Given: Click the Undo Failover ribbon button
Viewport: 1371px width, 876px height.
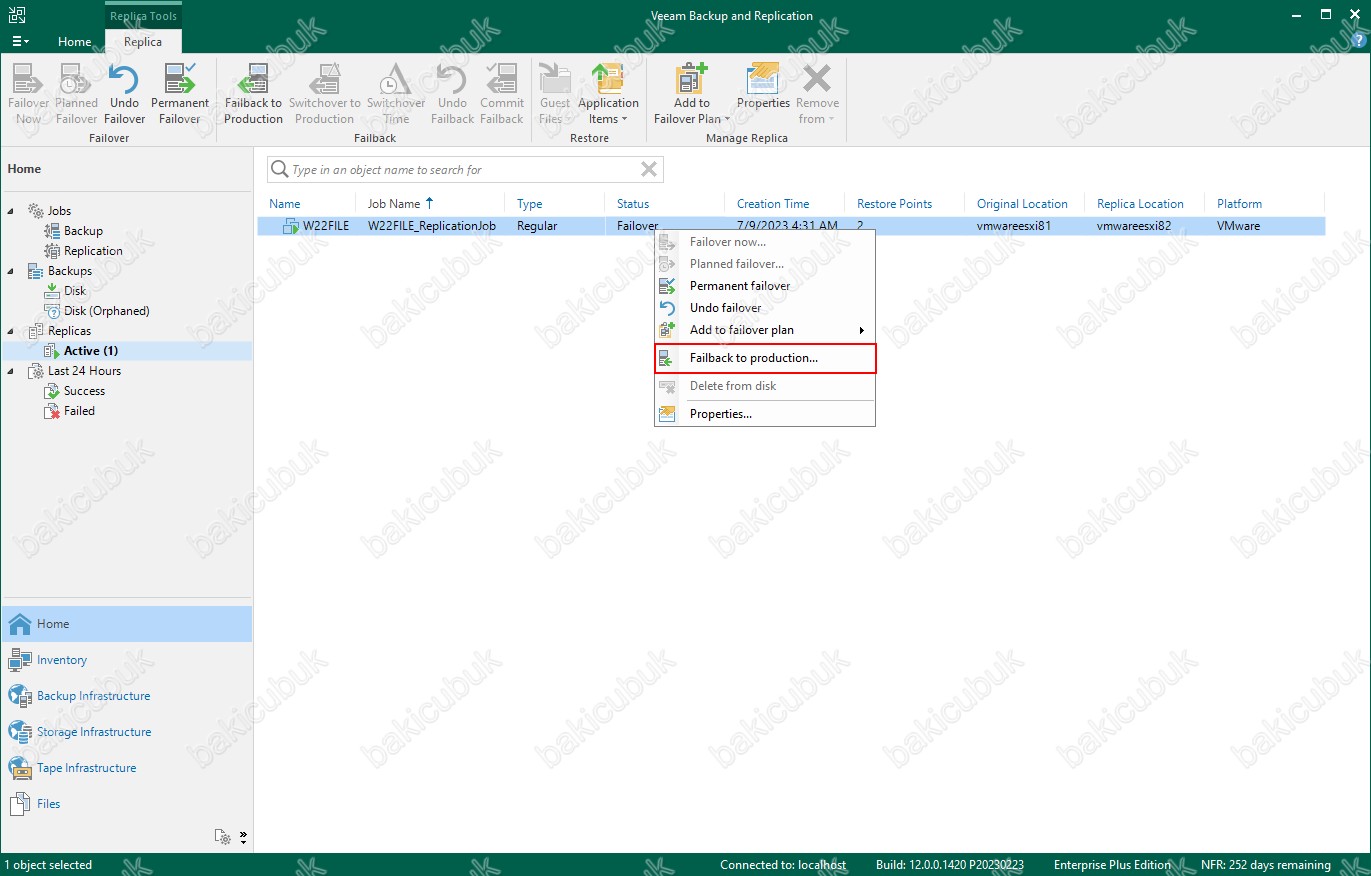Looking at the screenshot, I should click(x=125, y=94).
